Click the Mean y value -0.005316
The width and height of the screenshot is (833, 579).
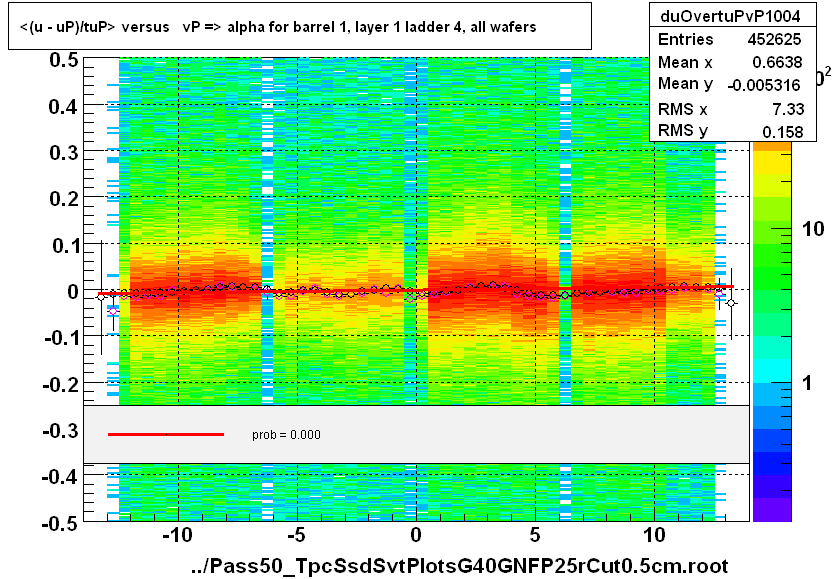(x=764, y=85)
